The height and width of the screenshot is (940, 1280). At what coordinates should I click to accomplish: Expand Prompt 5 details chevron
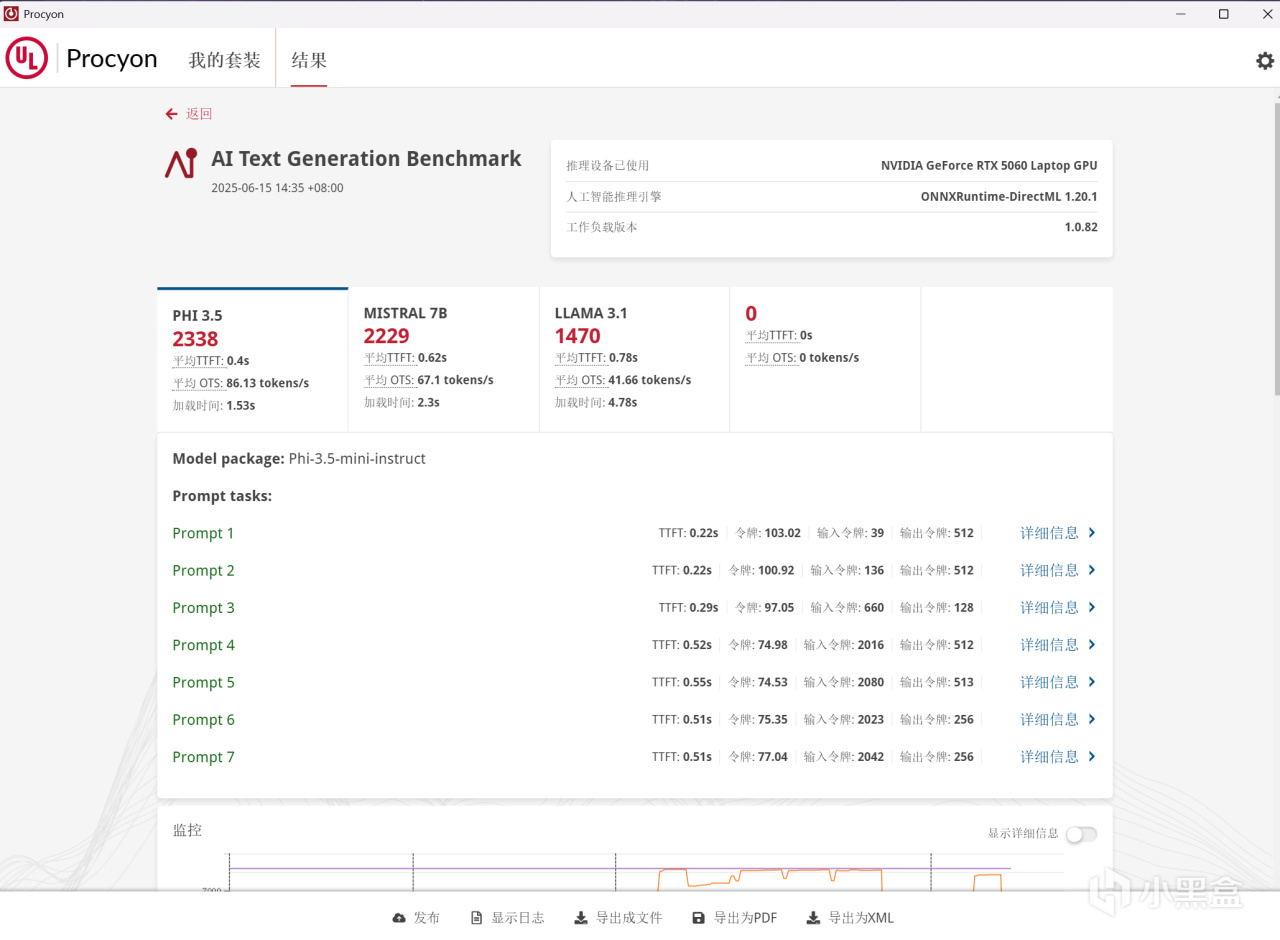[1092, 682]
